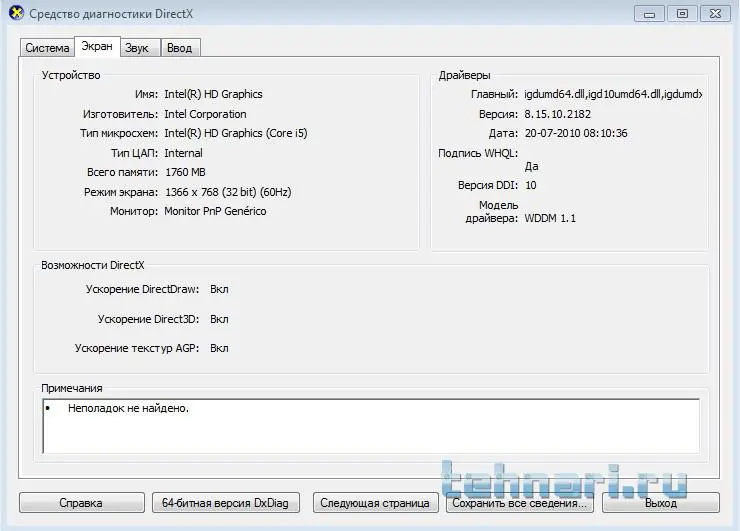Viewport: 740px width, 531px height.
Task: Click Сохранить все сведения button
Action: [x=520, y=503]
